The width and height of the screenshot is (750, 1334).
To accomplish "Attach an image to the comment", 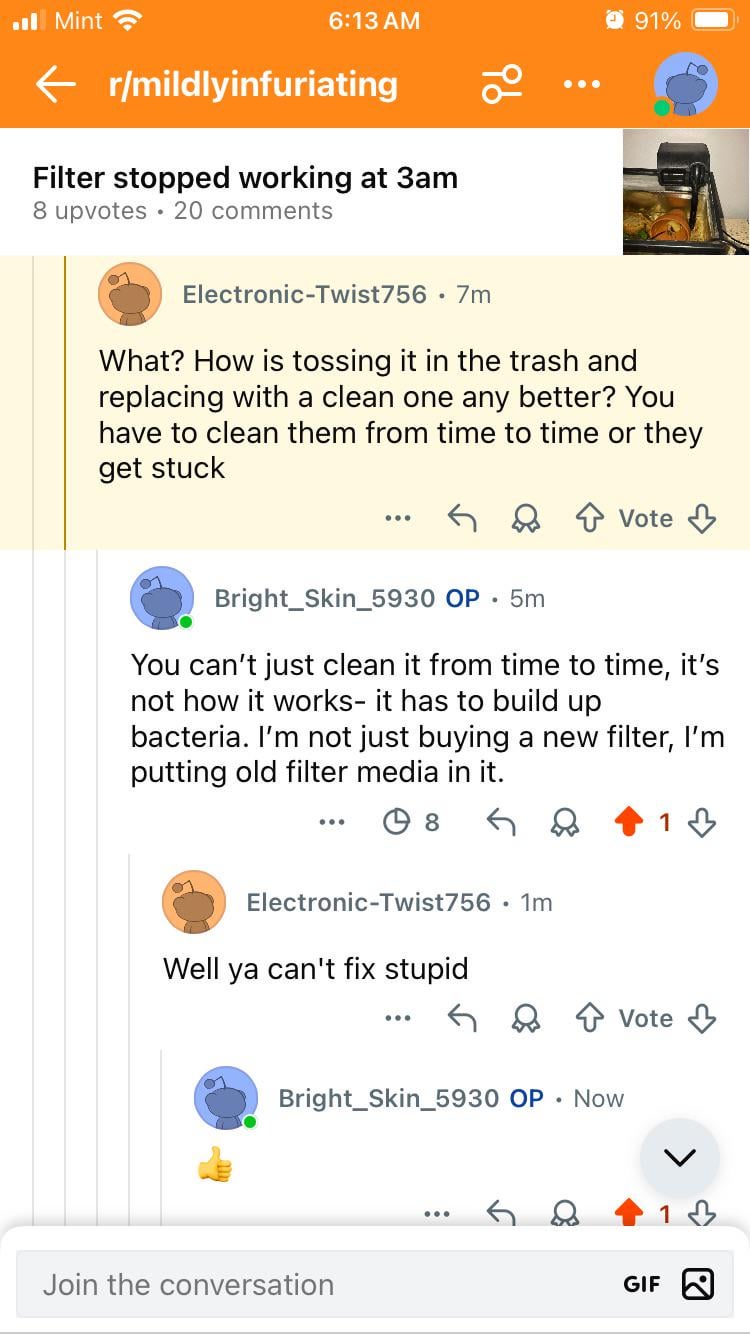I will point(698,1284).
